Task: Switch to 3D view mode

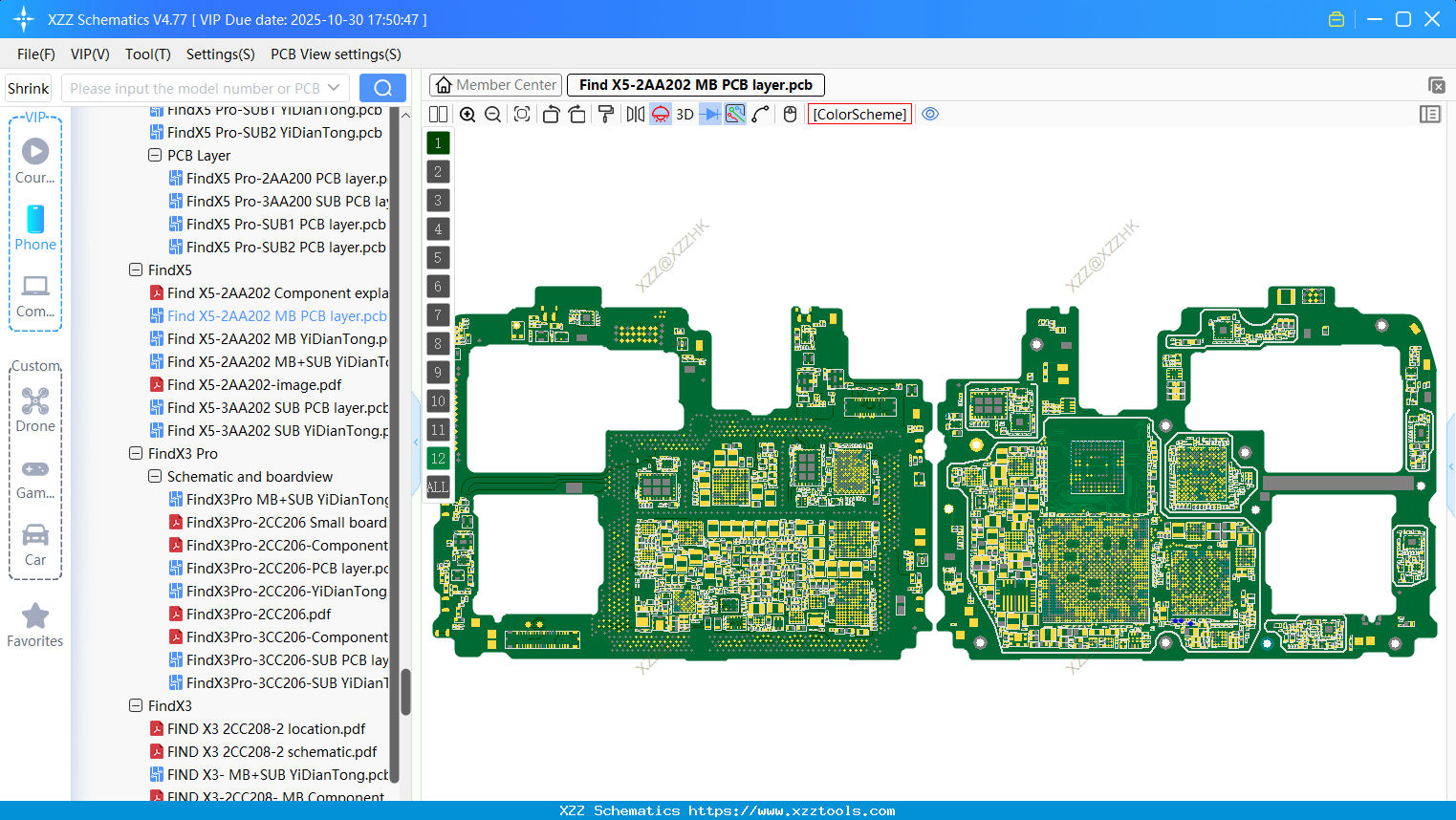Action: coord(684,114)
